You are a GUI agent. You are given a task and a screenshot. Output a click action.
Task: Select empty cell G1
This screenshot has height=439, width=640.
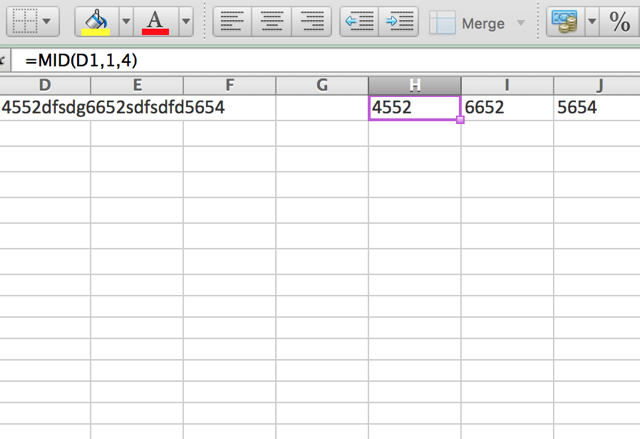pyautogui.click(x=322, y=108)
